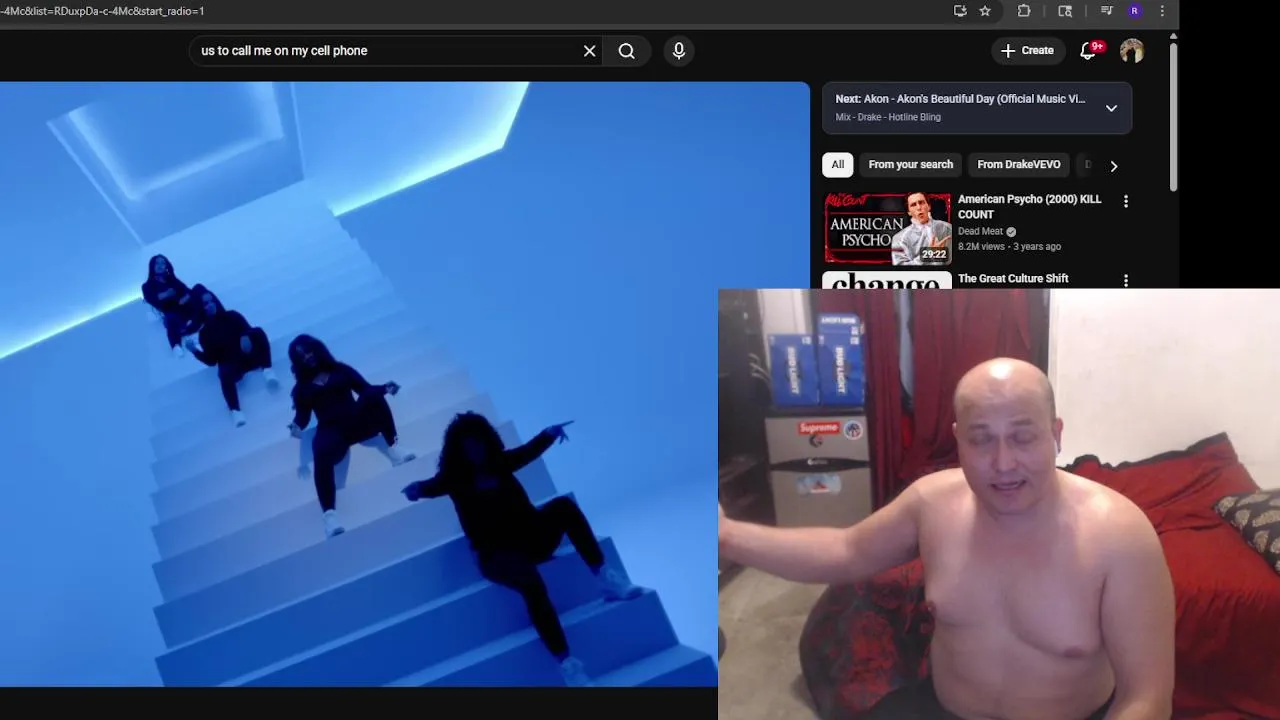This screenshot has height=720, width=1280.
Task: Open the American Psycho KILL COUNT thumbnail
Action: point(887,228)
